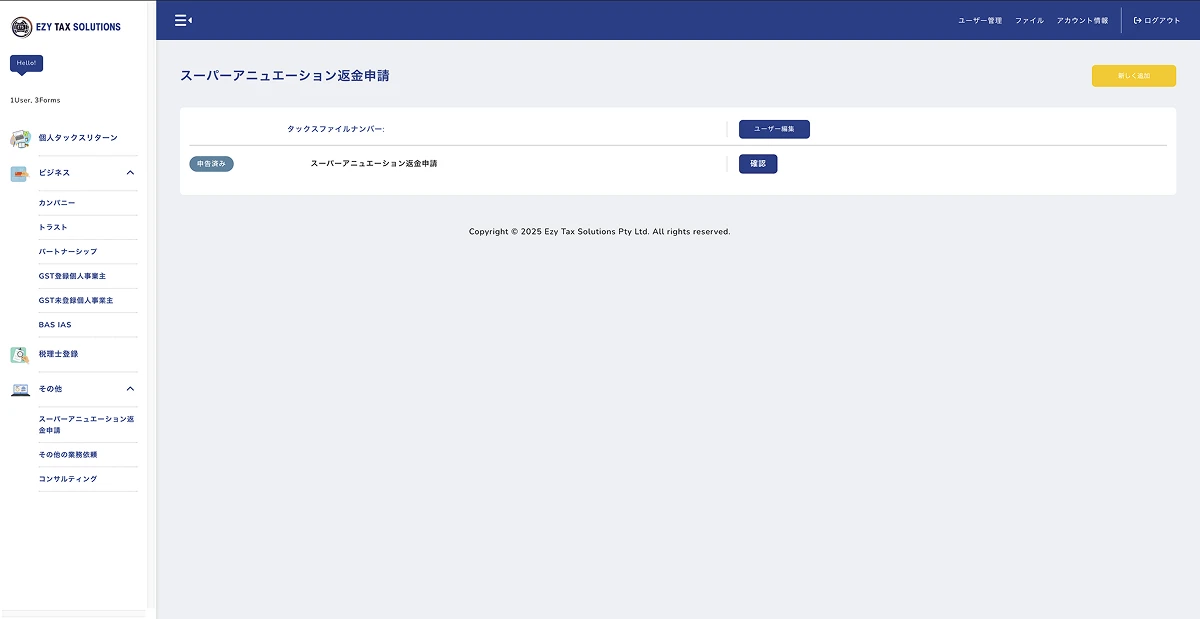Go to コンサルティング sidebar link

(x=68, y=479)
